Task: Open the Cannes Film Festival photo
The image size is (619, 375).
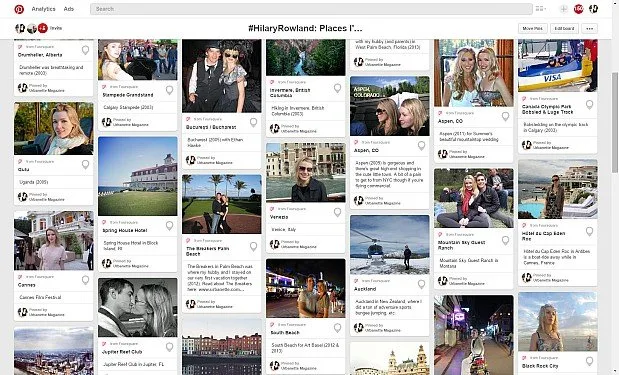Action: coord(54,240)
